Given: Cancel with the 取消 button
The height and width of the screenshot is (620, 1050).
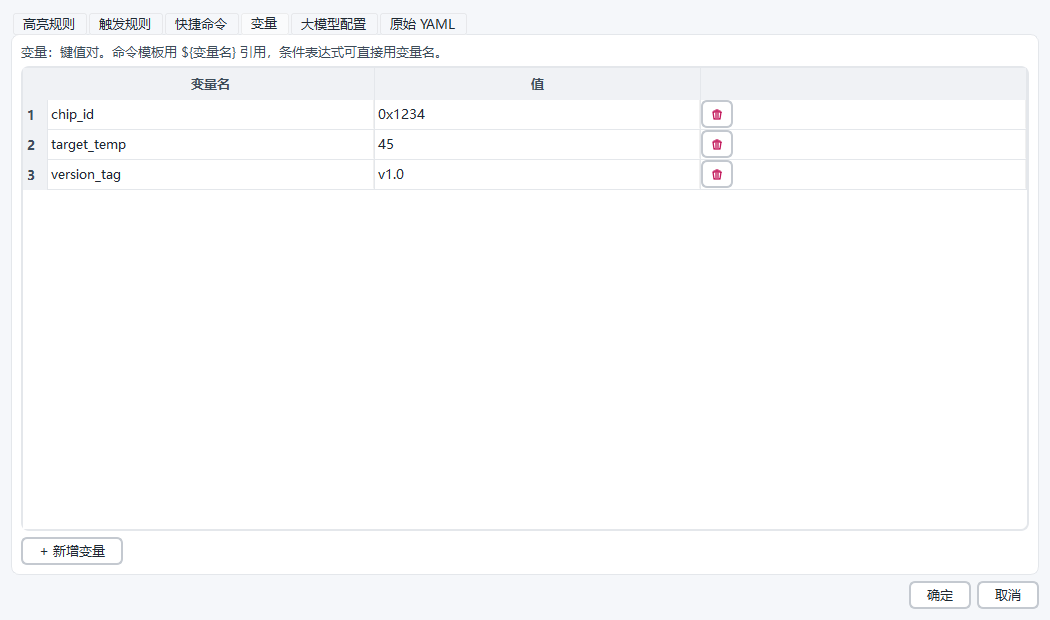Looking at the screenshot, I should pos(1008,595).
